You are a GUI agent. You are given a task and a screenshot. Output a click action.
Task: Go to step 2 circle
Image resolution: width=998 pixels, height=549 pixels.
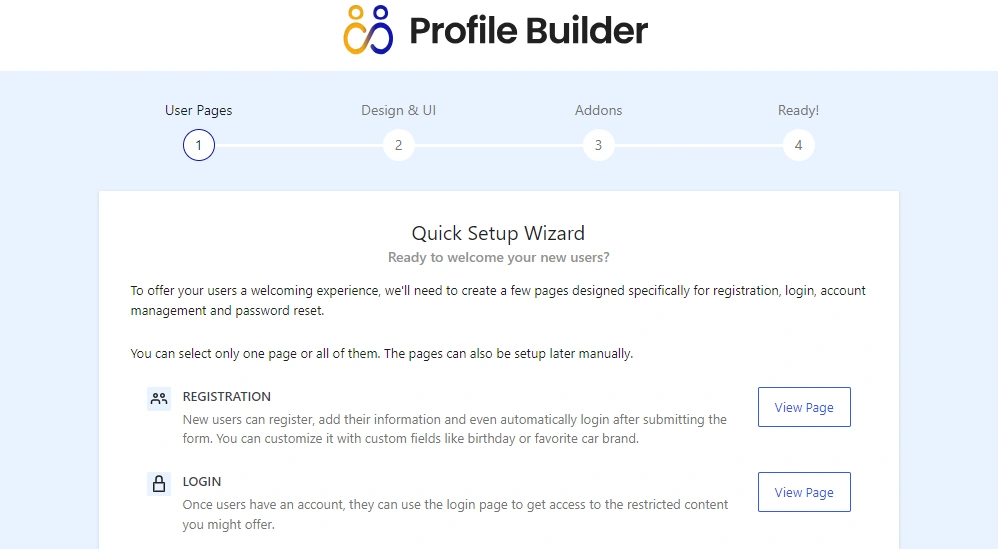pos(398,145)
